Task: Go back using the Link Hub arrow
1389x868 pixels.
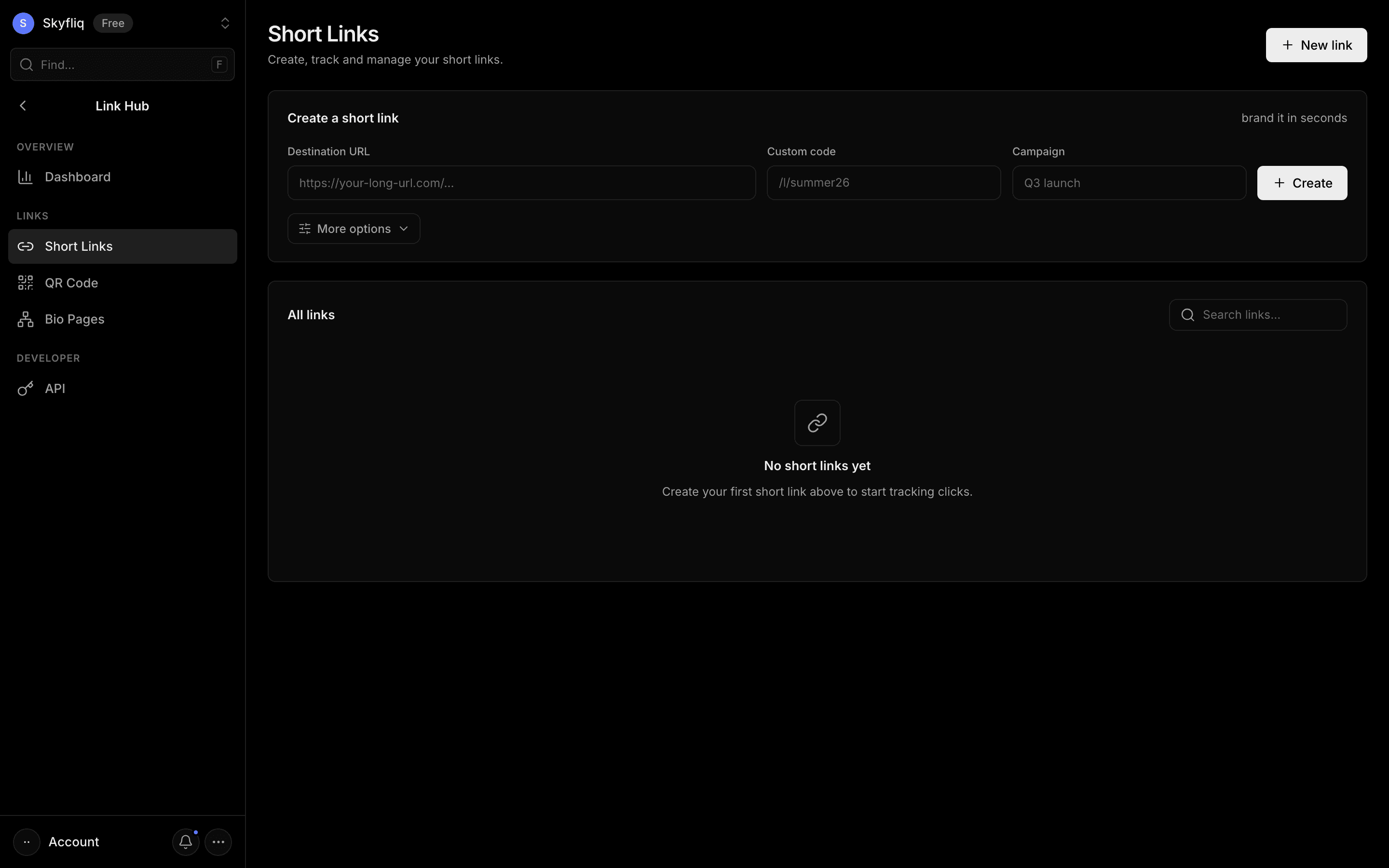Action: click(23, 106)
